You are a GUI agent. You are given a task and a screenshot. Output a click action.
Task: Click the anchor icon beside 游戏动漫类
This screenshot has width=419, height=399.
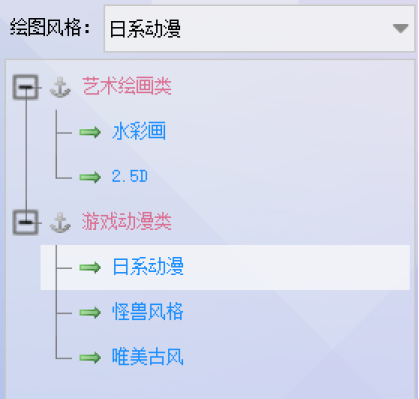[60, 222]
